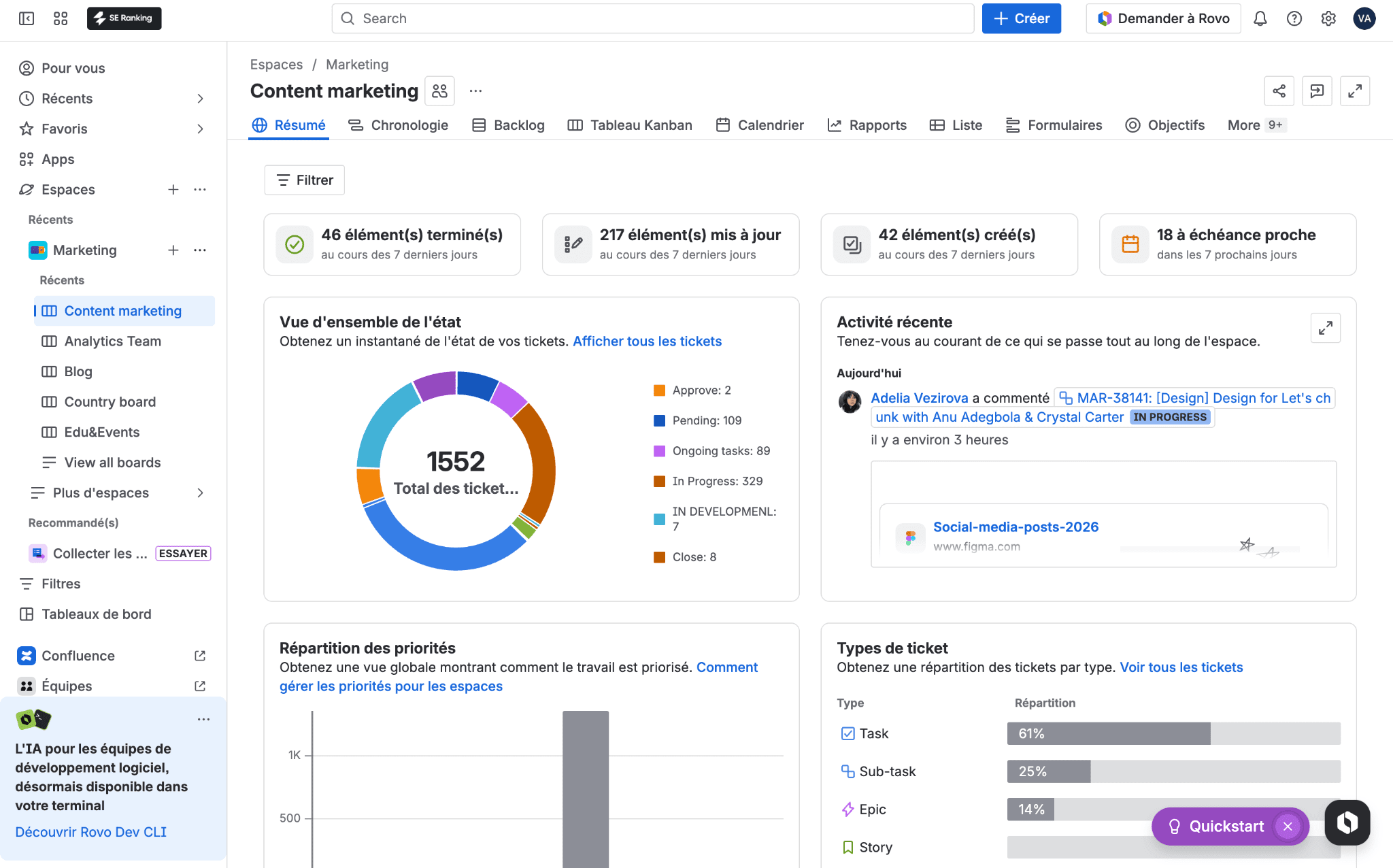This screenshot has width=1393, height=868.
Task: Expand the Récents sidebar item
Action: click(200, 99)
